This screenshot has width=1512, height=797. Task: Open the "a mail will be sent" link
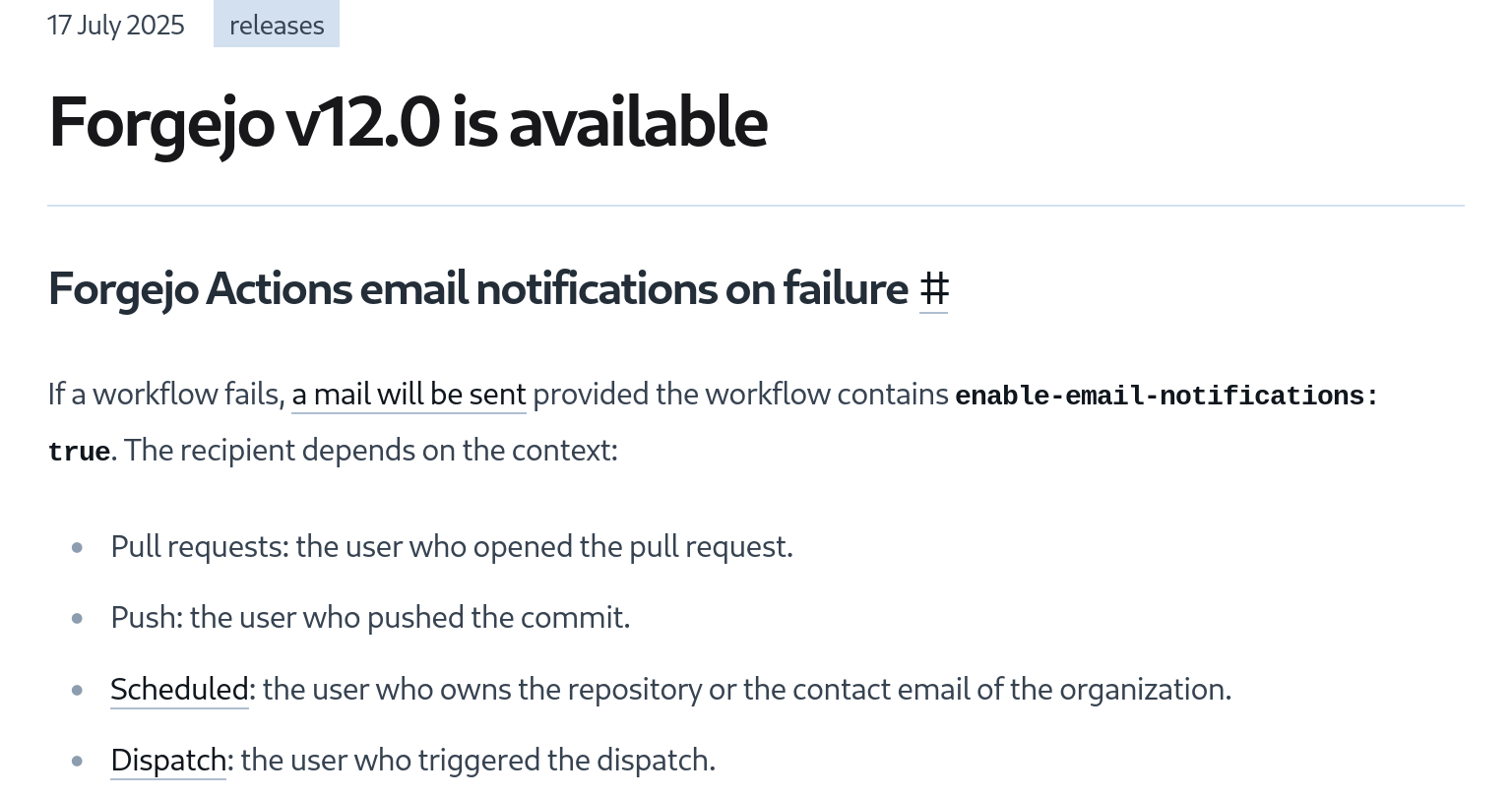[x=409, y=395]
